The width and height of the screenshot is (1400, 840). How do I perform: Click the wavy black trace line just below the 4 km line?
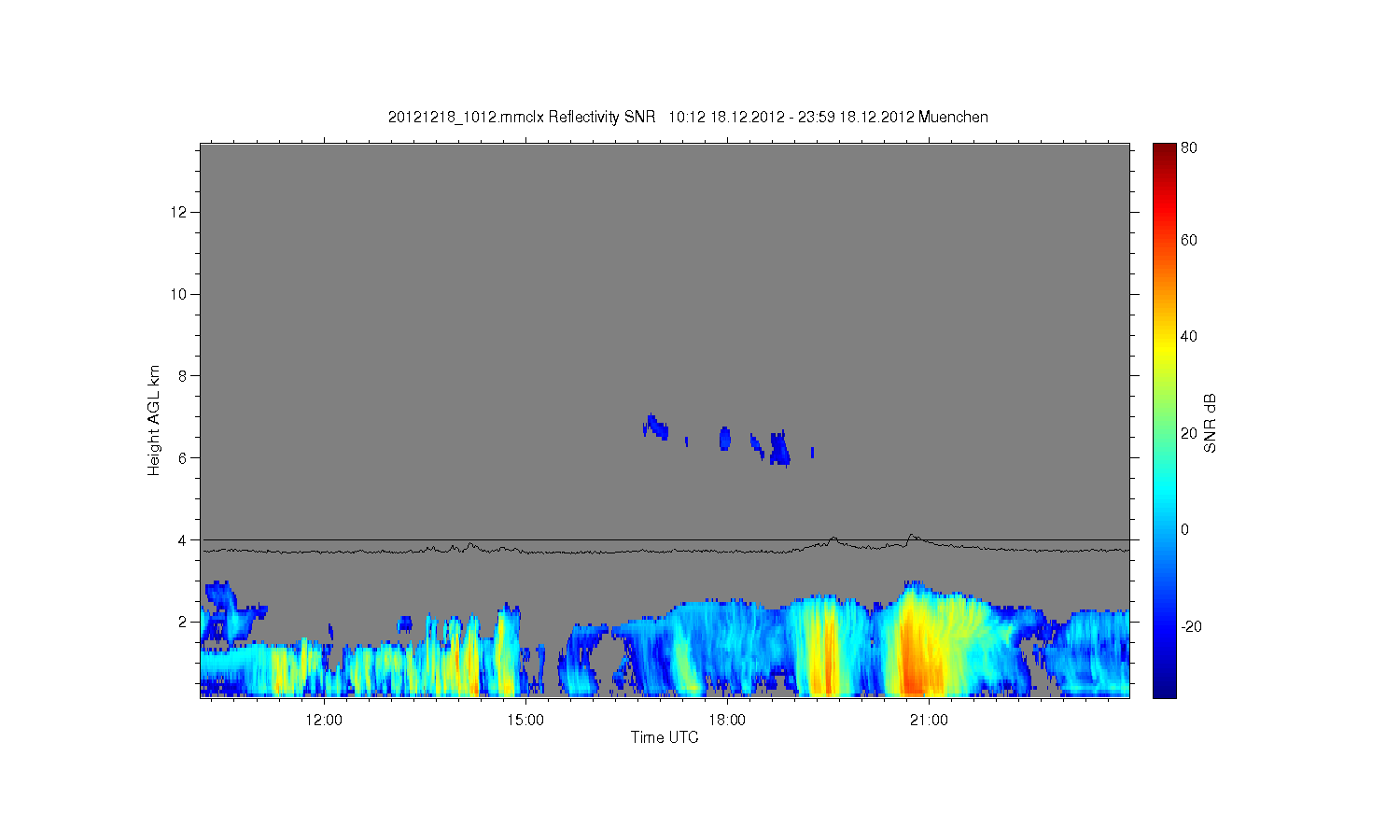coord(665,551)
